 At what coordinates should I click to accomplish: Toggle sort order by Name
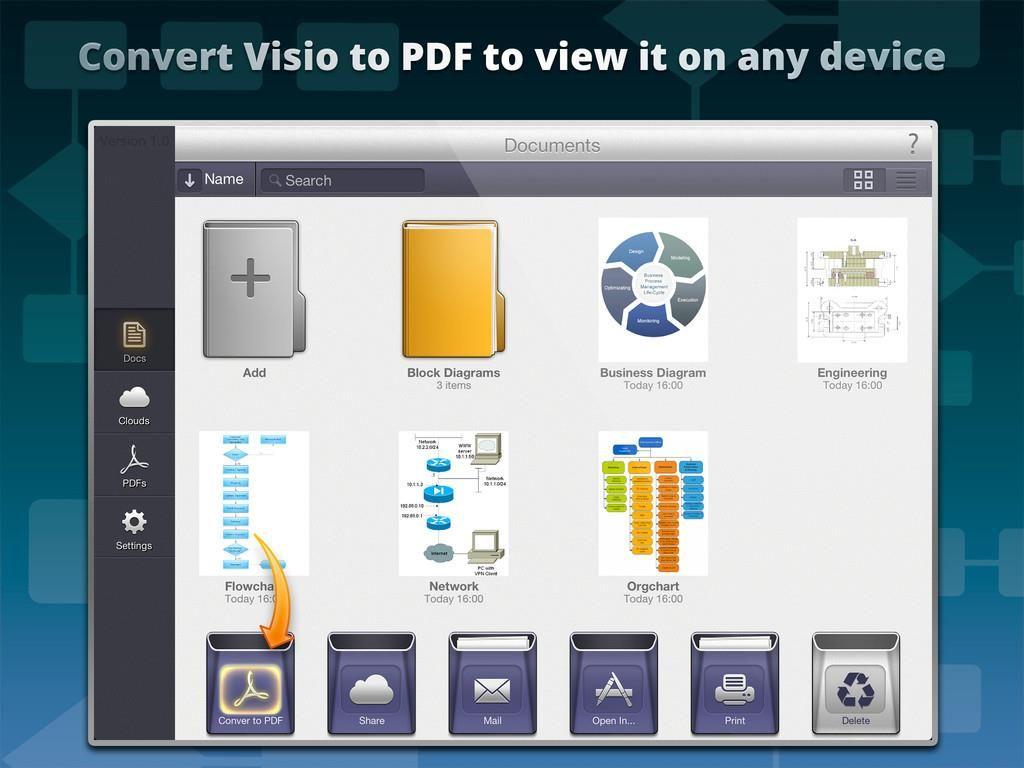click(x=215, y=180)
